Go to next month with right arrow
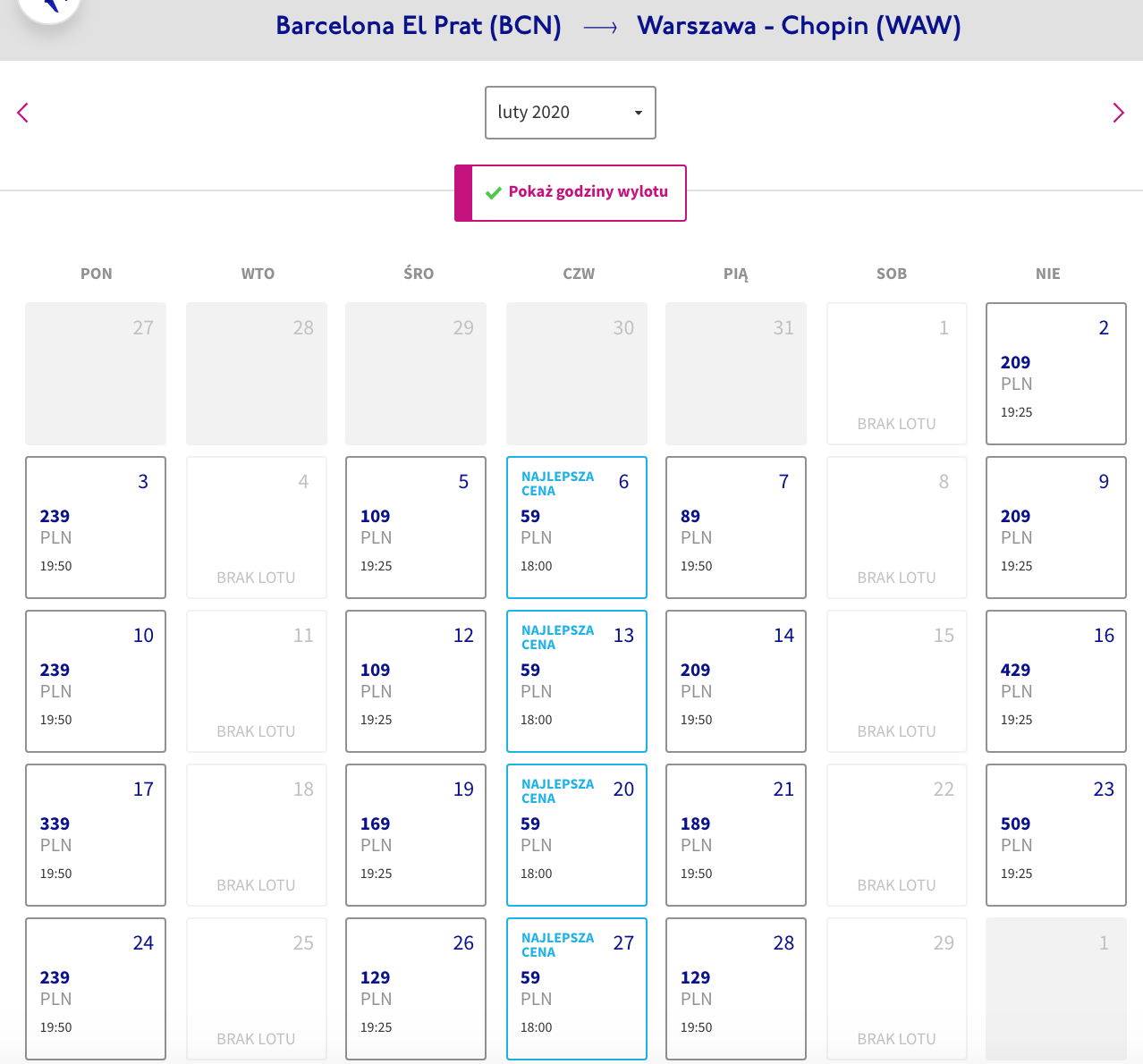1143x1064 pixels. click(x=1118, y=113)
